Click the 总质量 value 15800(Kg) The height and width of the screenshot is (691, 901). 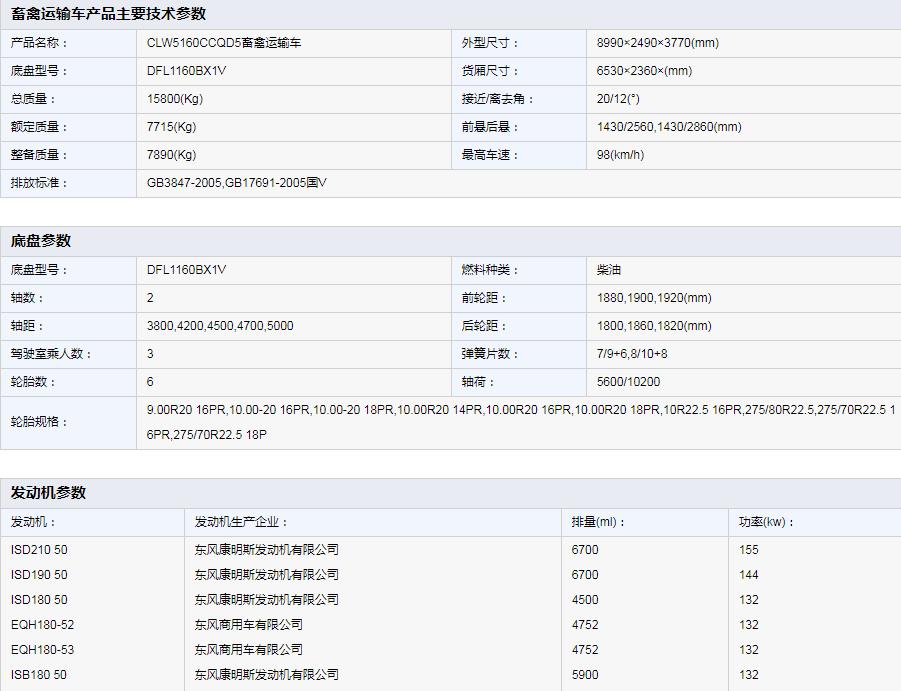(x=175, y=99)
